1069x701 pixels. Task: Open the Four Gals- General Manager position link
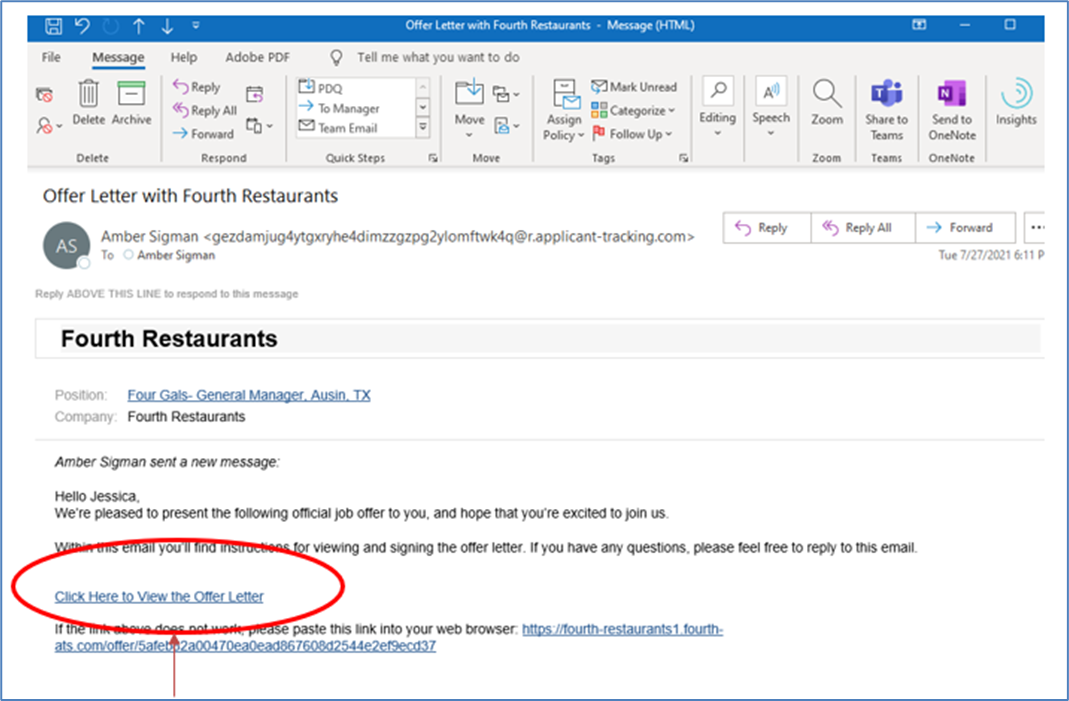click(x=249, y=395)
